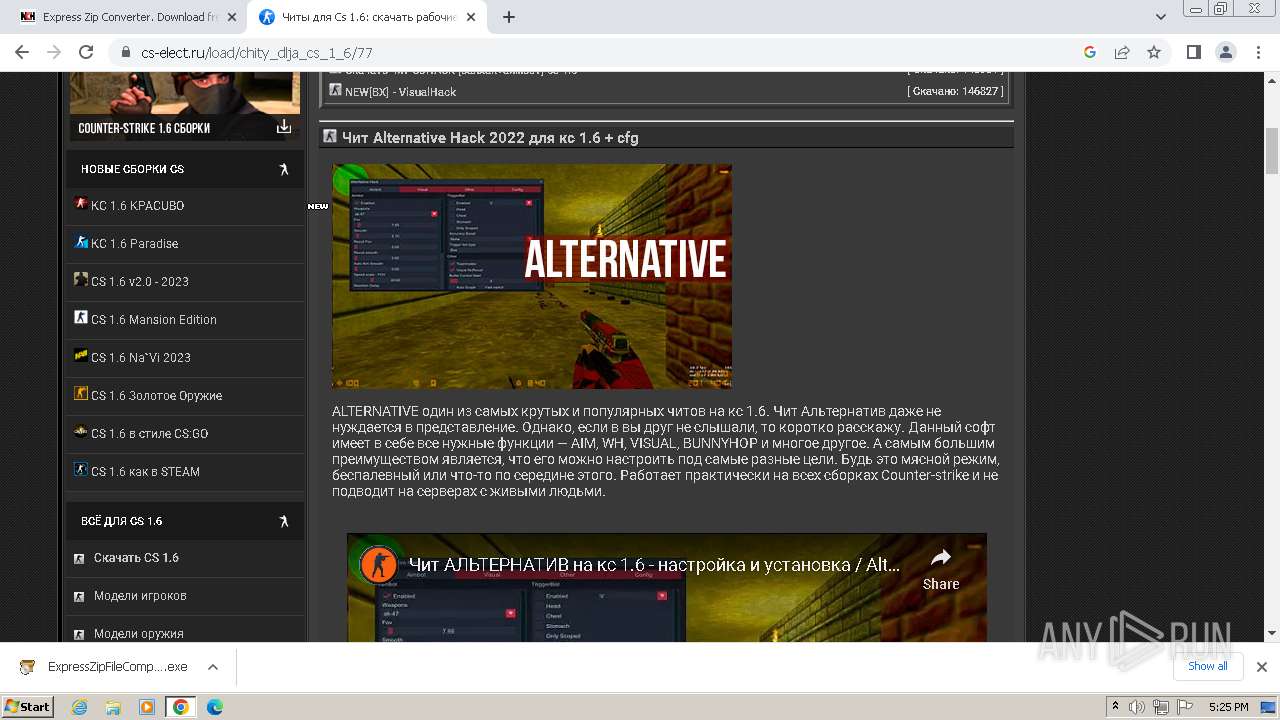Click icon beside CS 1.6 Золотое Оружие

coord(81,394)
